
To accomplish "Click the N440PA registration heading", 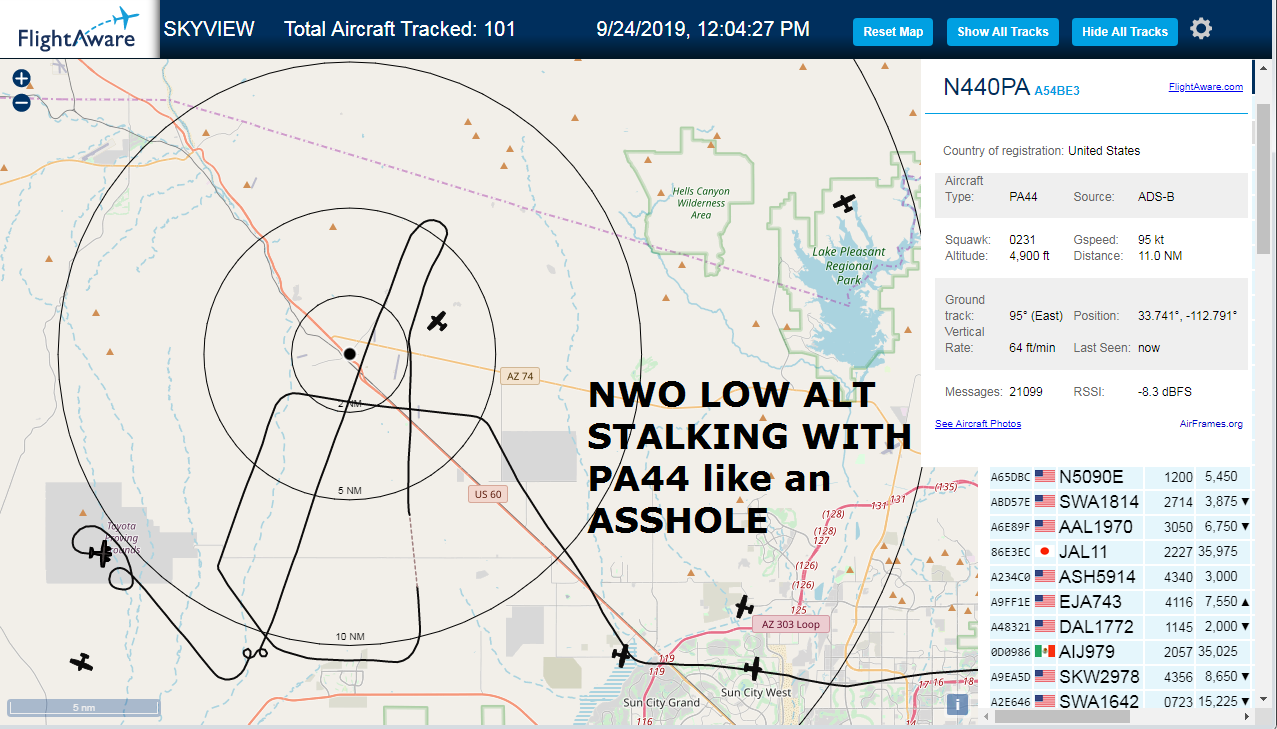I will click(x=986, y=87).
